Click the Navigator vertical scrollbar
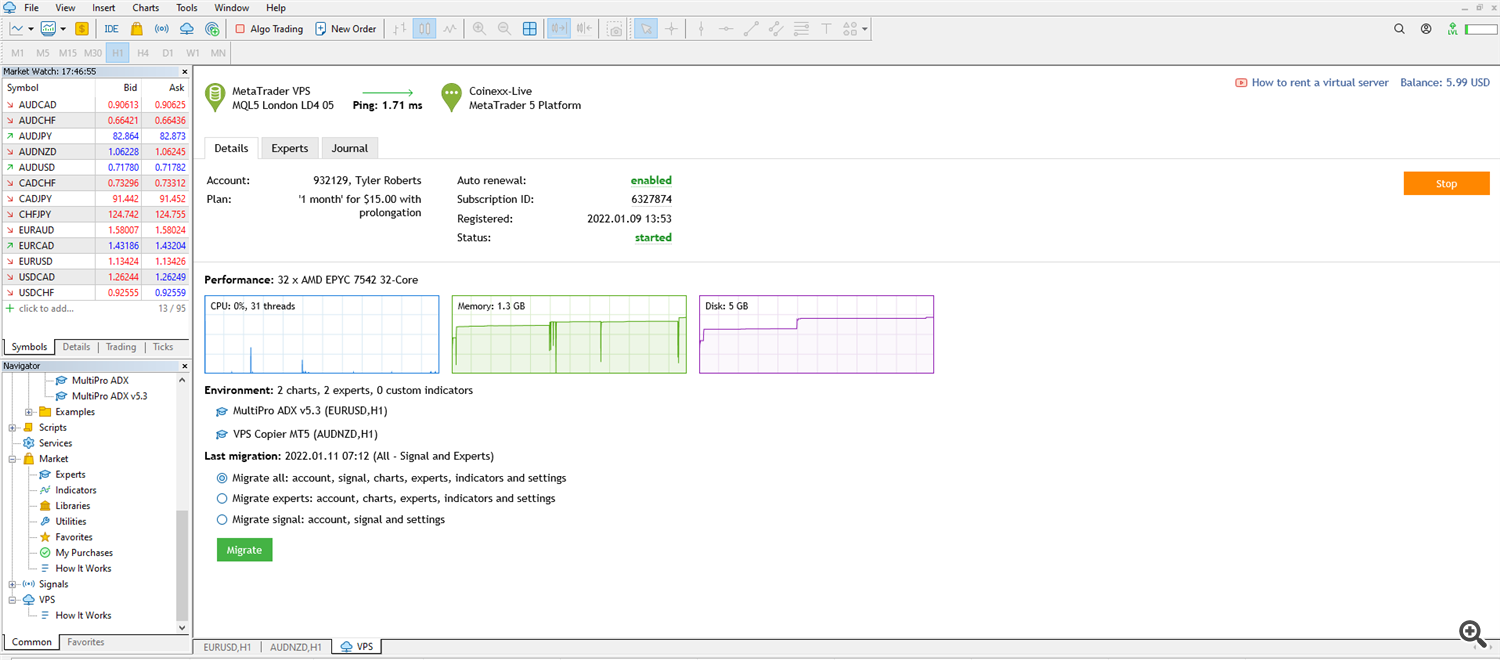 [x=182, y=565]
